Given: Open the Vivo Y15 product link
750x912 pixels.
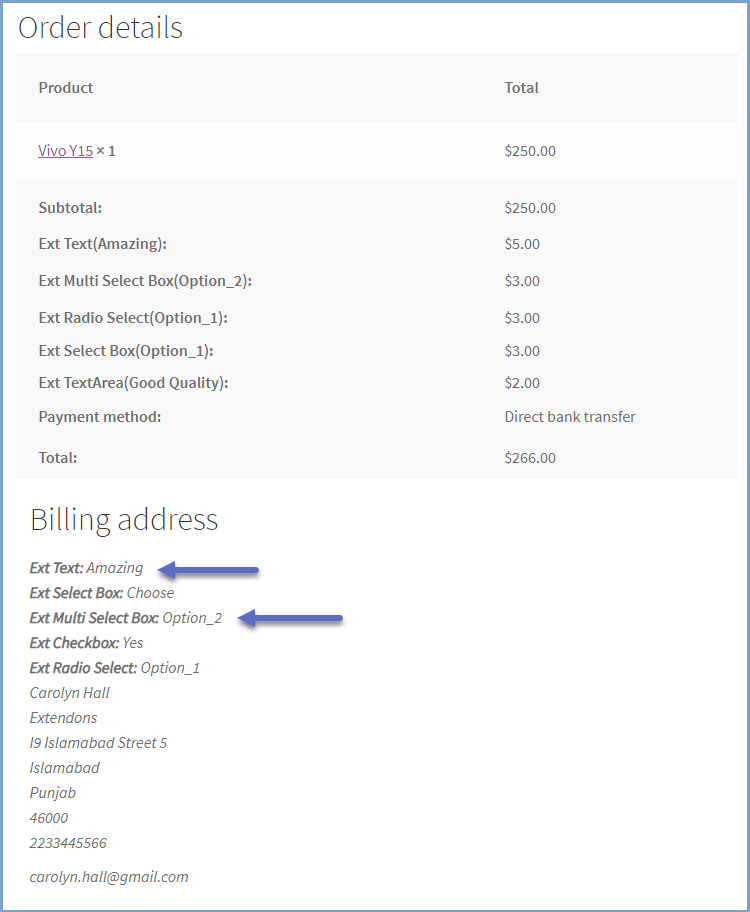Looking at the screenshot, I should tap(65, 151).
